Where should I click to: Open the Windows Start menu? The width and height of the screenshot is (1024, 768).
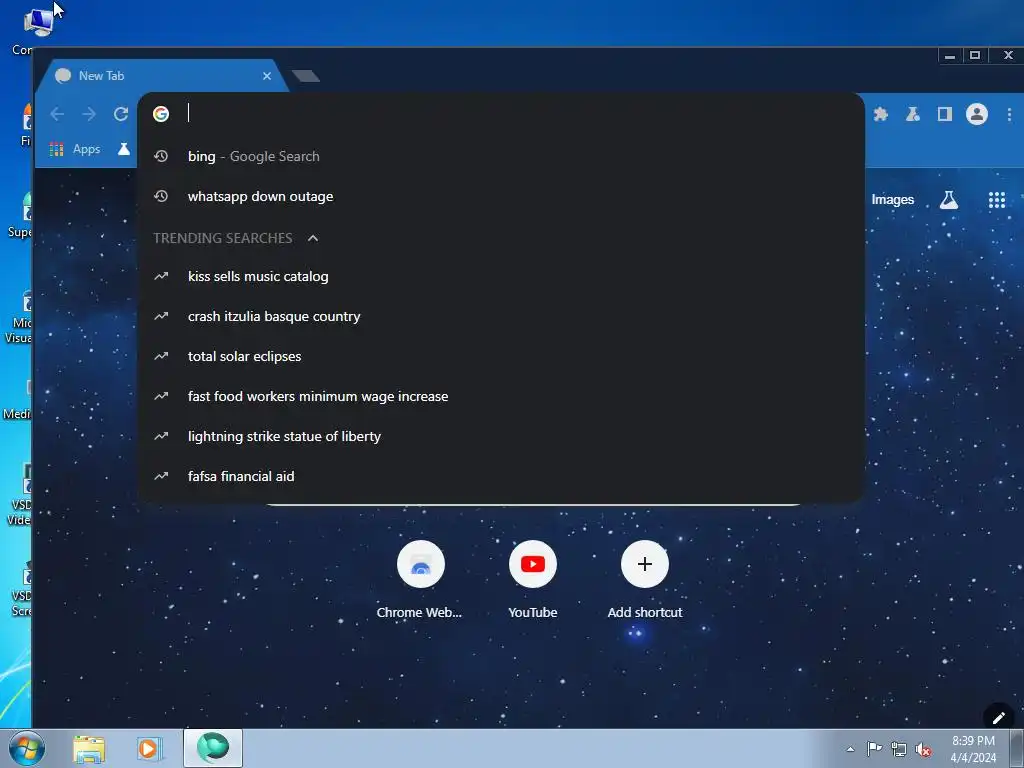pyautogui.click(x=26, y=748)
